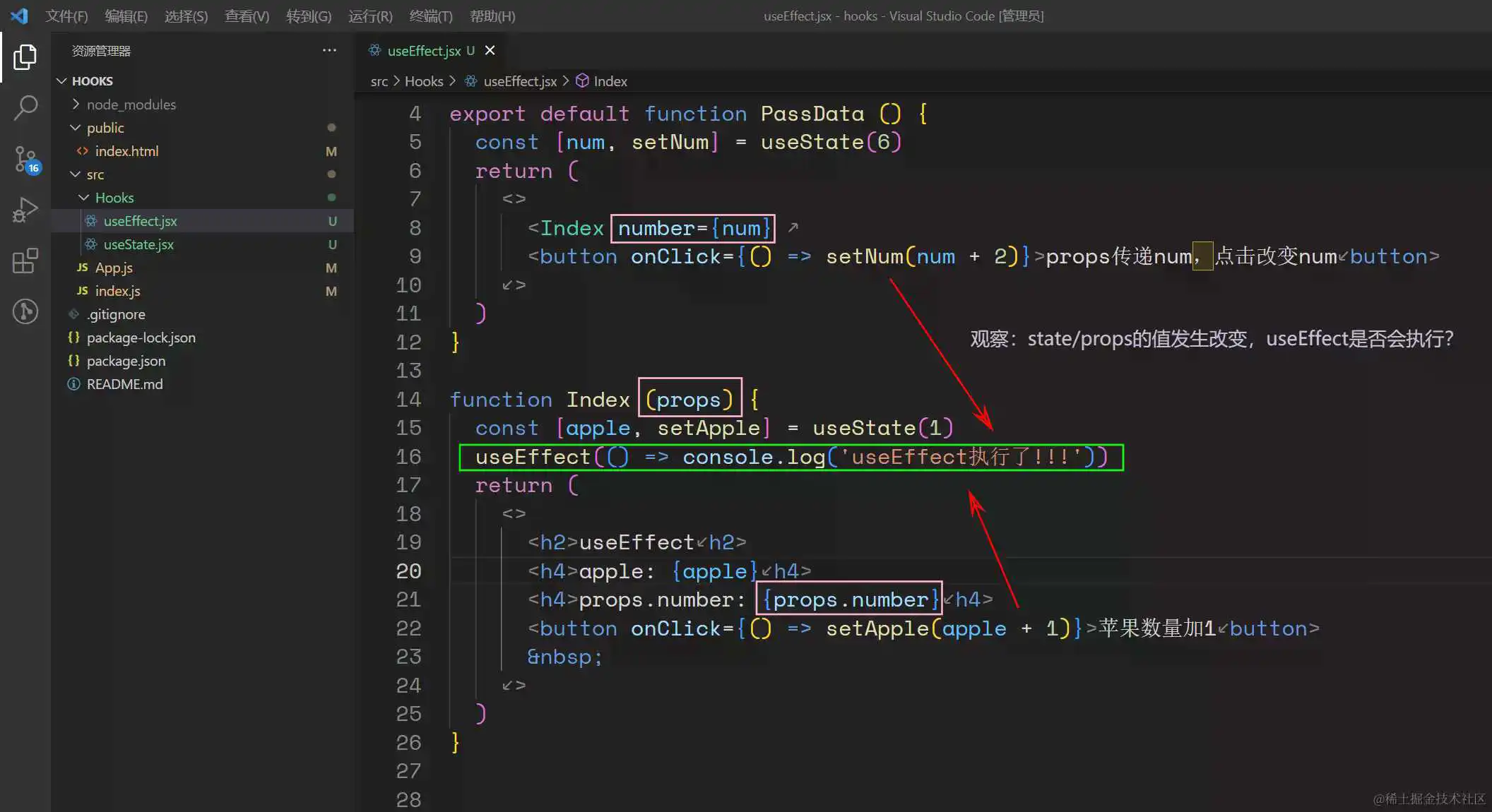
Task: Click line number 20 in the gutter
Action: pos(408,571)
